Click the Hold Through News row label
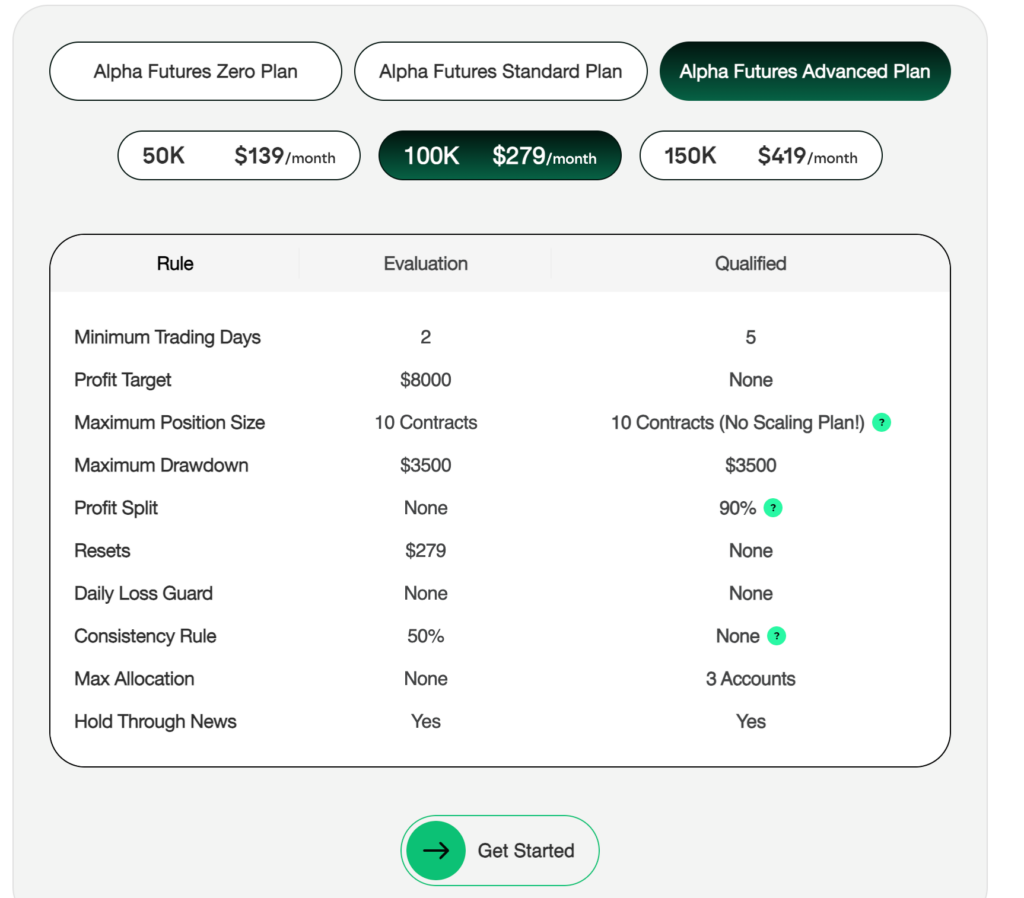The width and height of the screenshot is (1024, 898). tap(155, 721)
